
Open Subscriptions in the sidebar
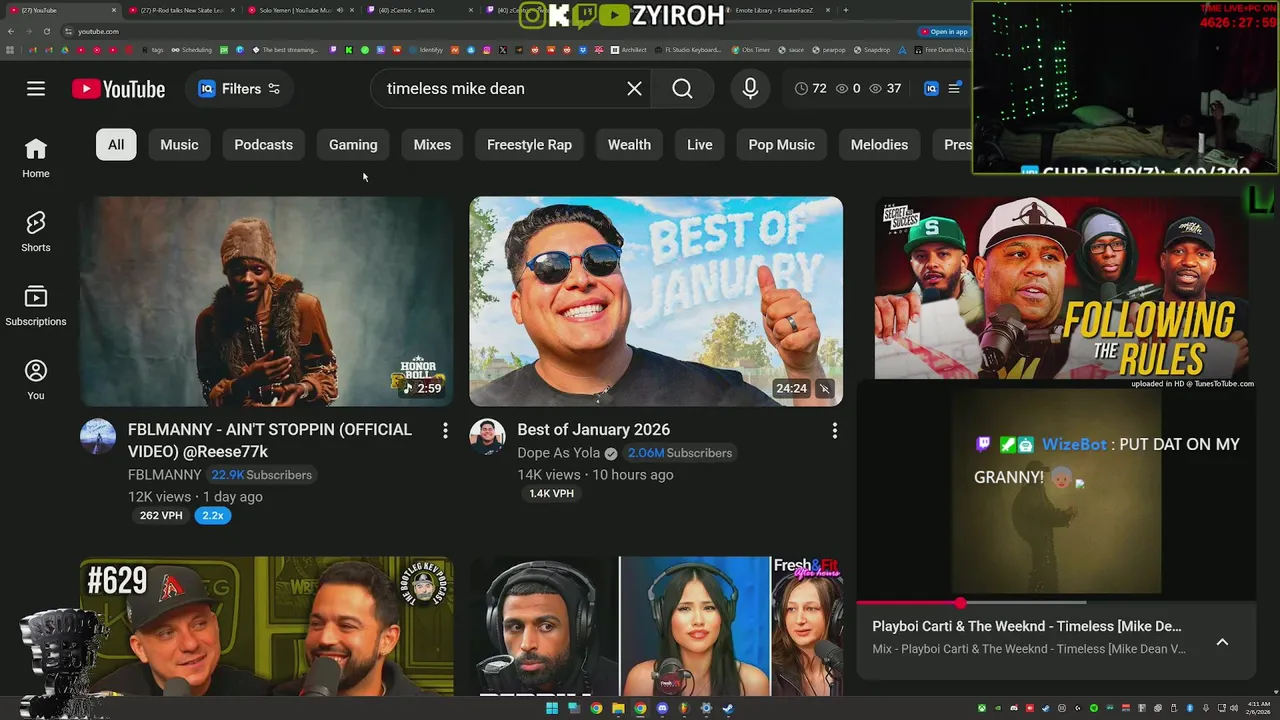pos(36,307)
